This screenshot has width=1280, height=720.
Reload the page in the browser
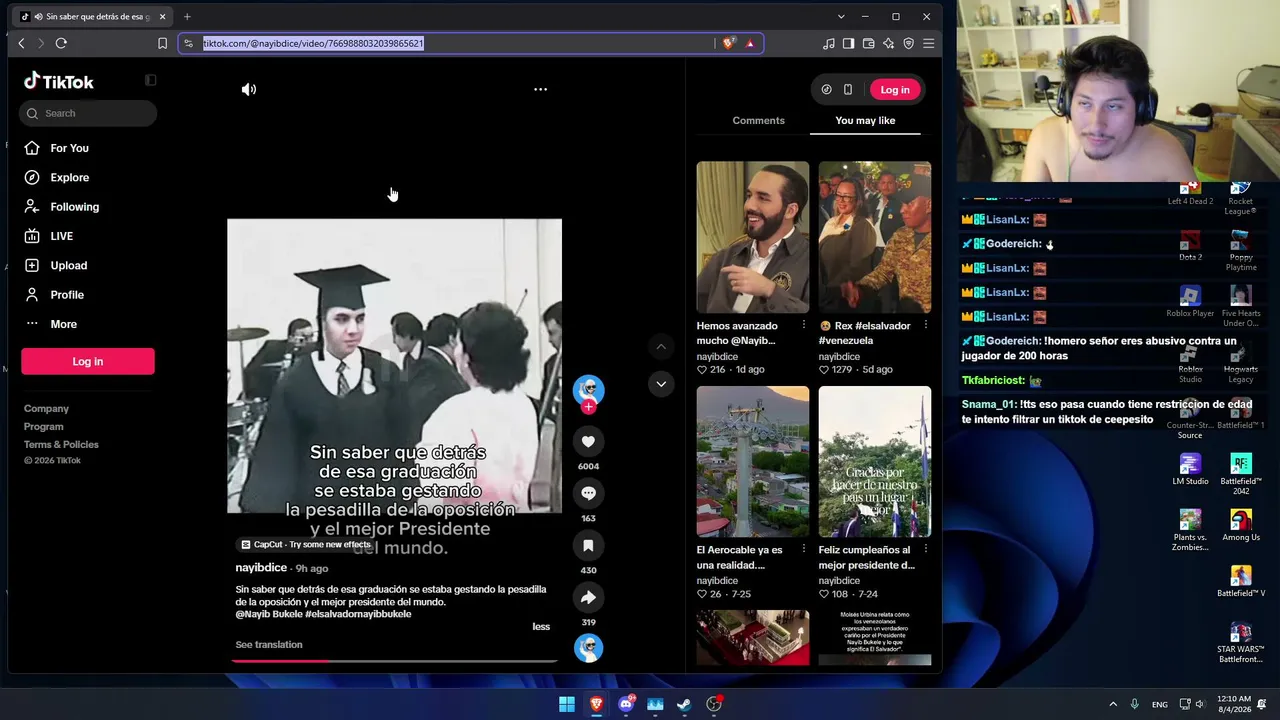(x=61, y=43)
